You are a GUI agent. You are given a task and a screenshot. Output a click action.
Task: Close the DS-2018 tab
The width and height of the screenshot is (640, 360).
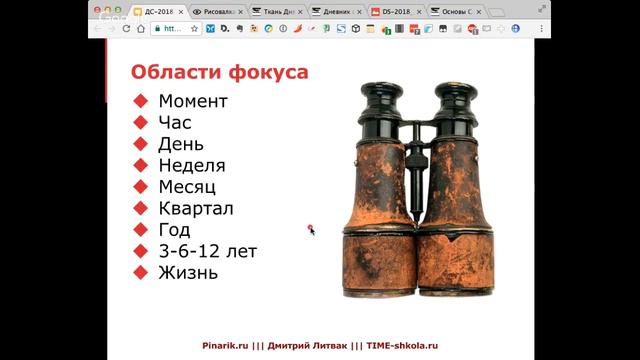coord(419,12)
